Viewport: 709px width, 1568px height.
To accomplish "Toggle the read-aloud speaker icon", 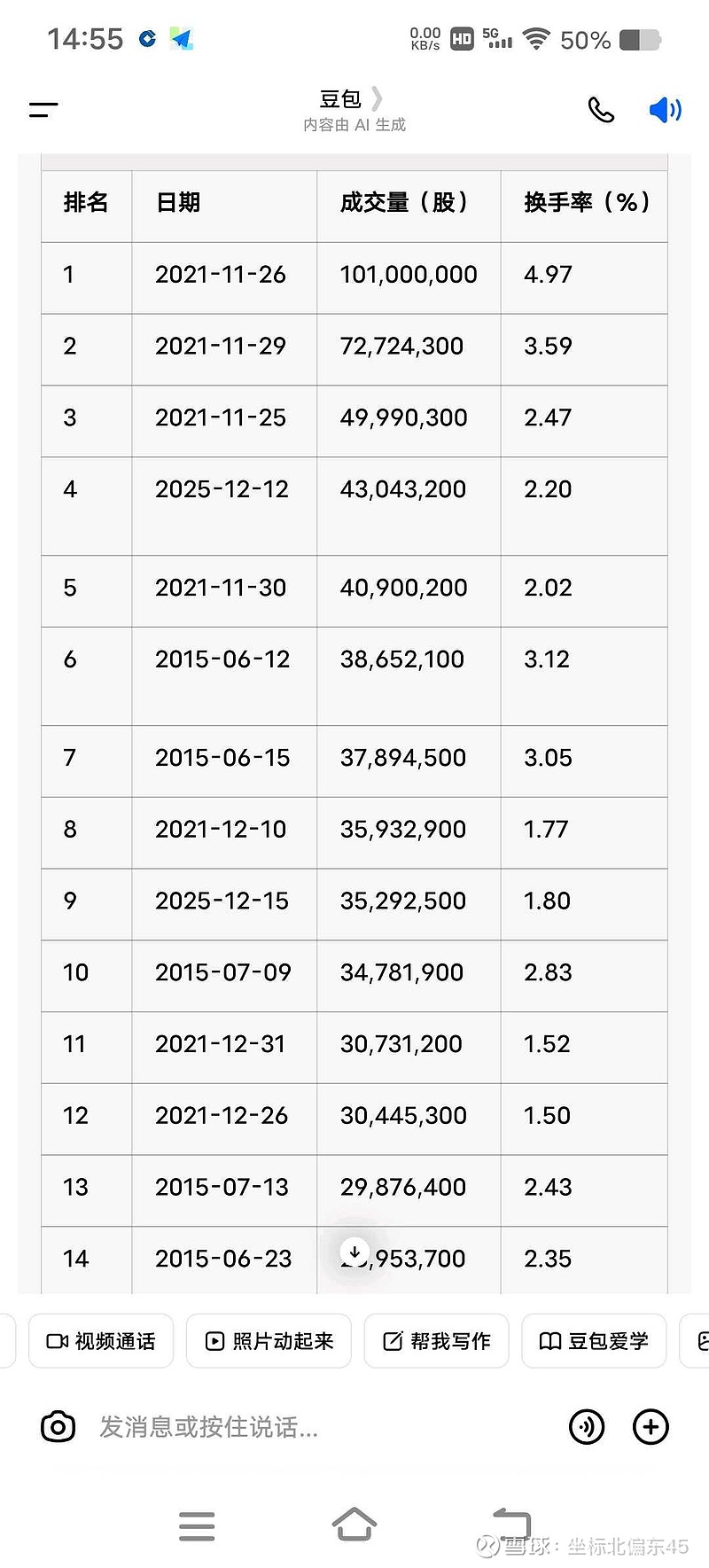I will 665,110.
